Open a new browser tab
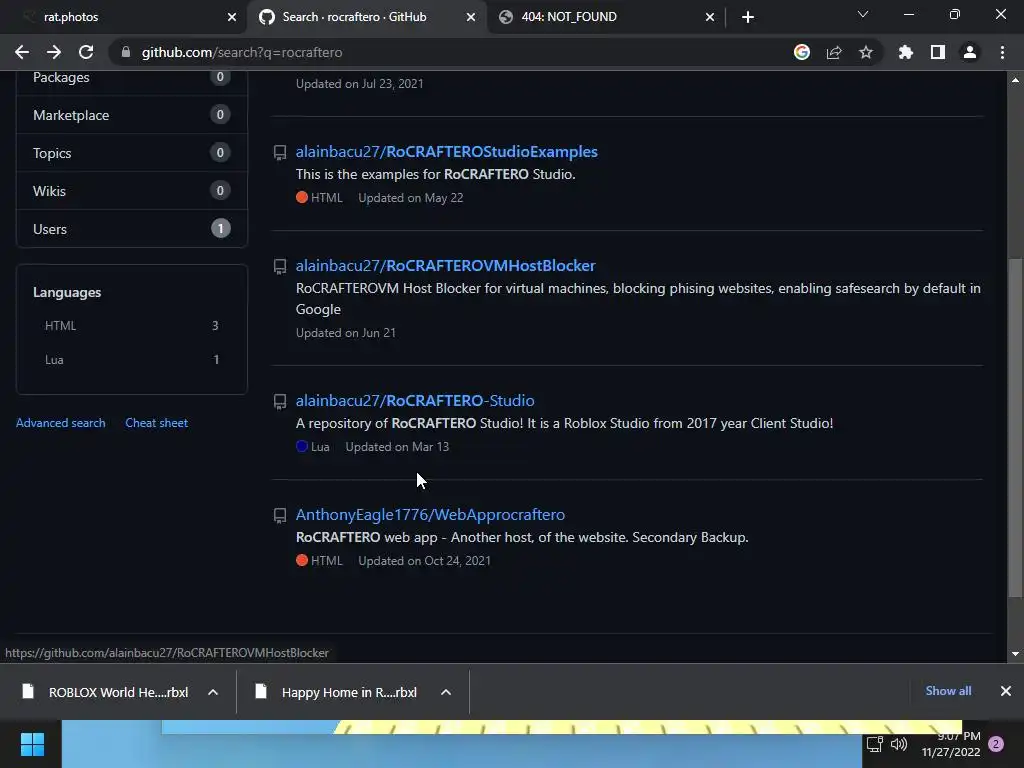Screen dimensions: 1024x768 (748, 17)
